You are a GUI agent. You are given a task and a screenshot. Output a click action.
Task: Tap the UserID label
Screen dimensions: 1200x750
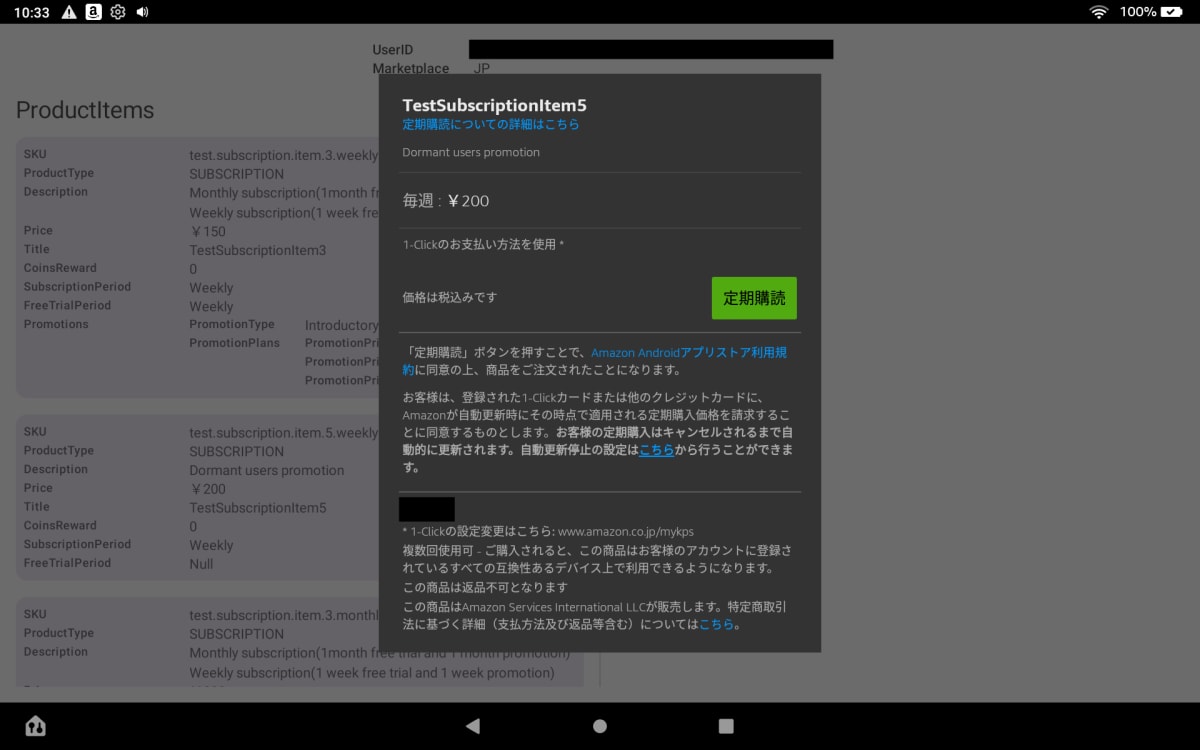click(393, 50)
